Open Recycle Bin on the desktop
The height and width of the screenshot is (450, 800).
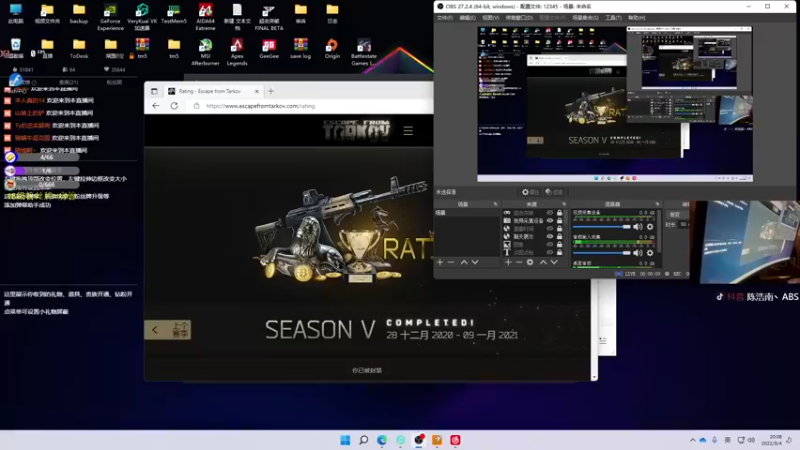[x=16, y=48]
